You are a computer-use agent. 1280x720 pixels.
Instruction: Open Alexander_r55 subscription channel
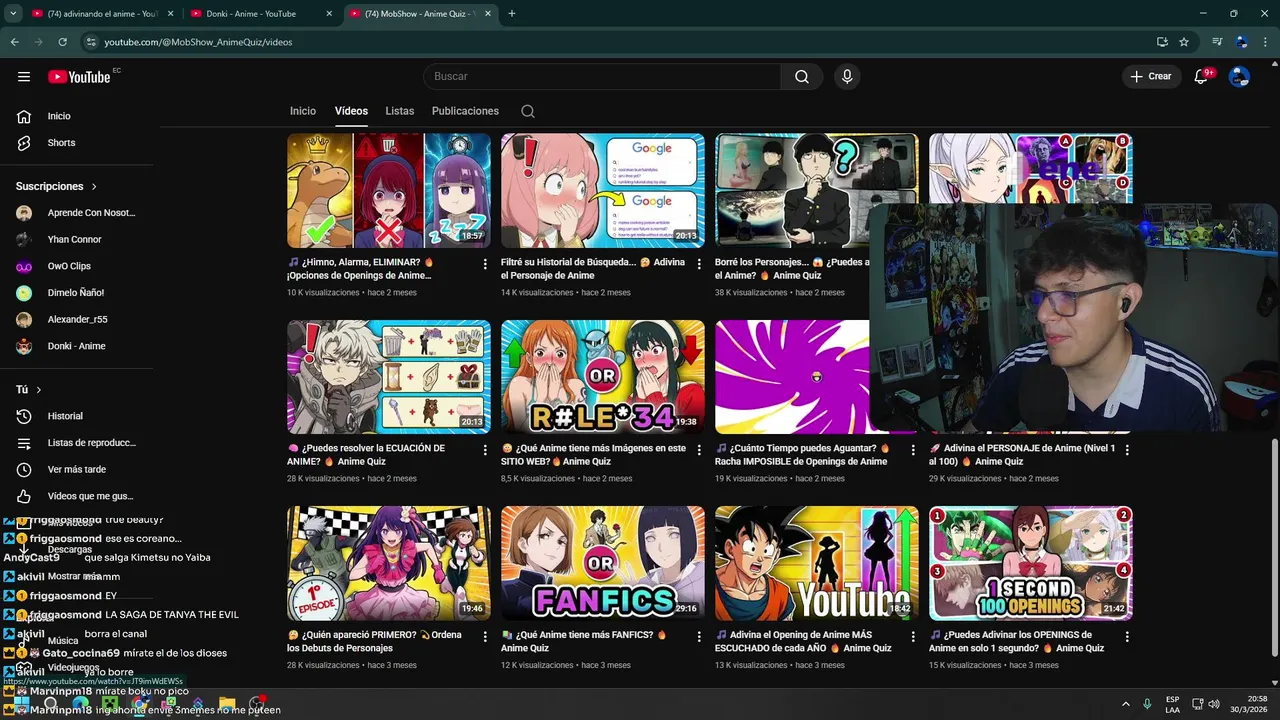[x=80, y=320]
